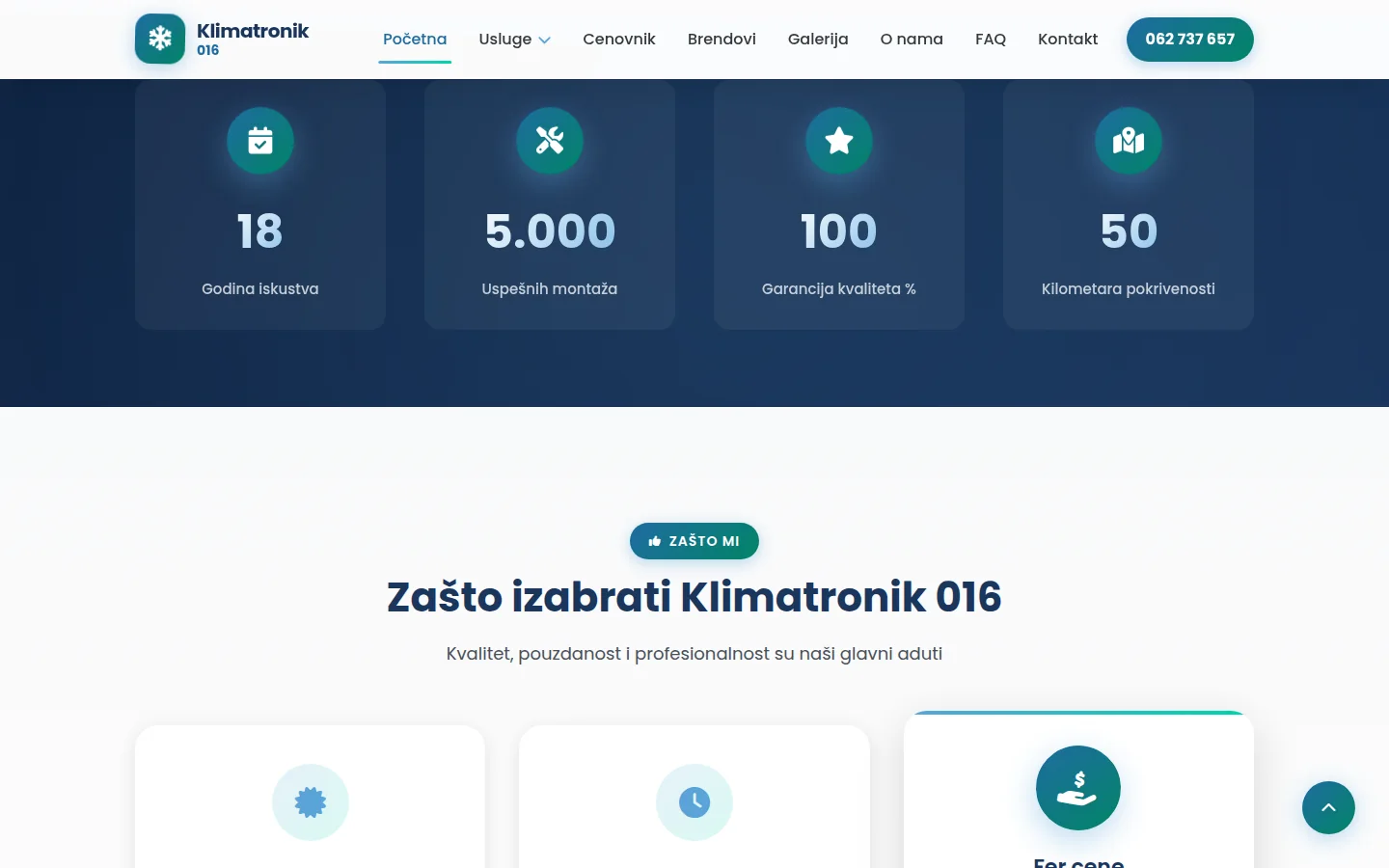
Task: Click the scroll-to-top arrow button
Action: (1328, 807)
